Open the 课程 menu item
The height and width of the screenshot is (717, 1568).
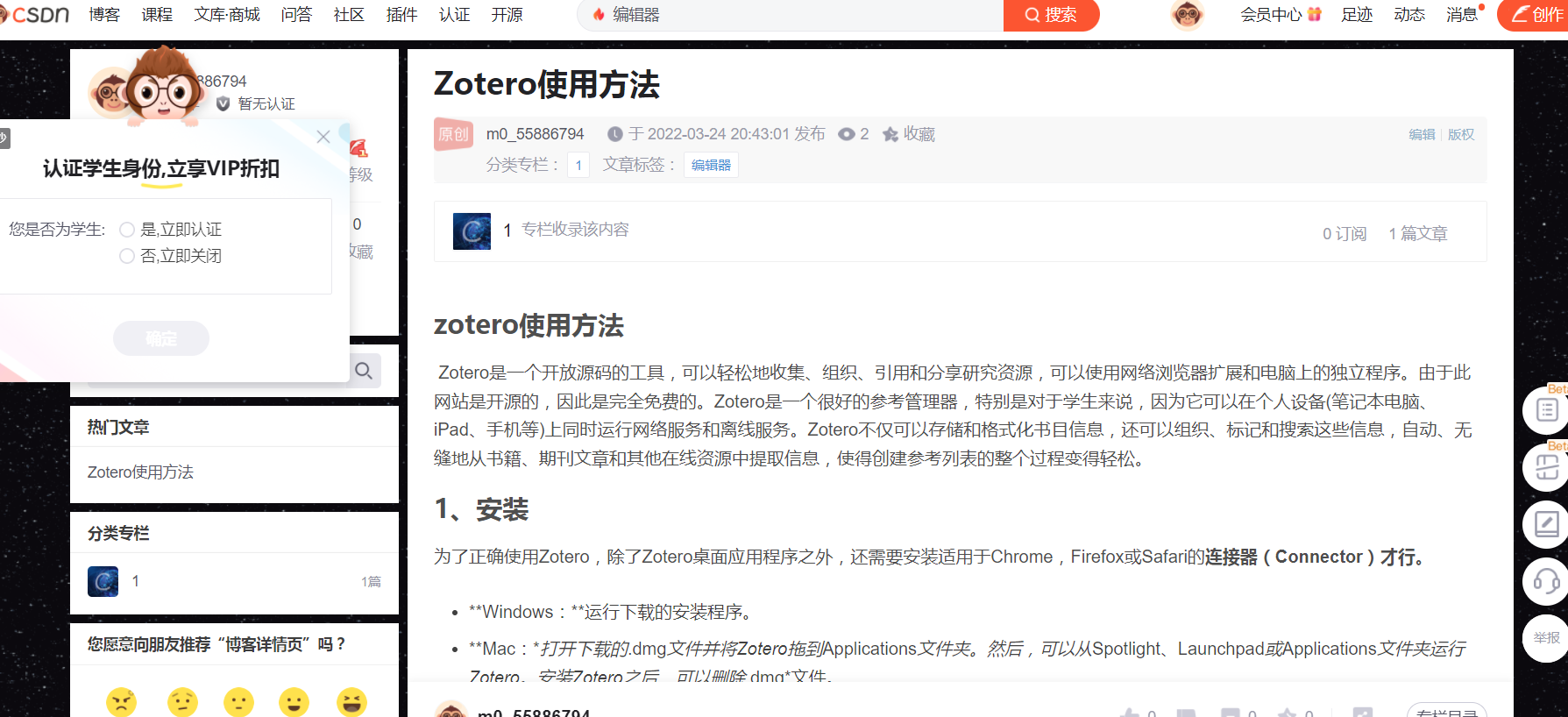(157, 15)
